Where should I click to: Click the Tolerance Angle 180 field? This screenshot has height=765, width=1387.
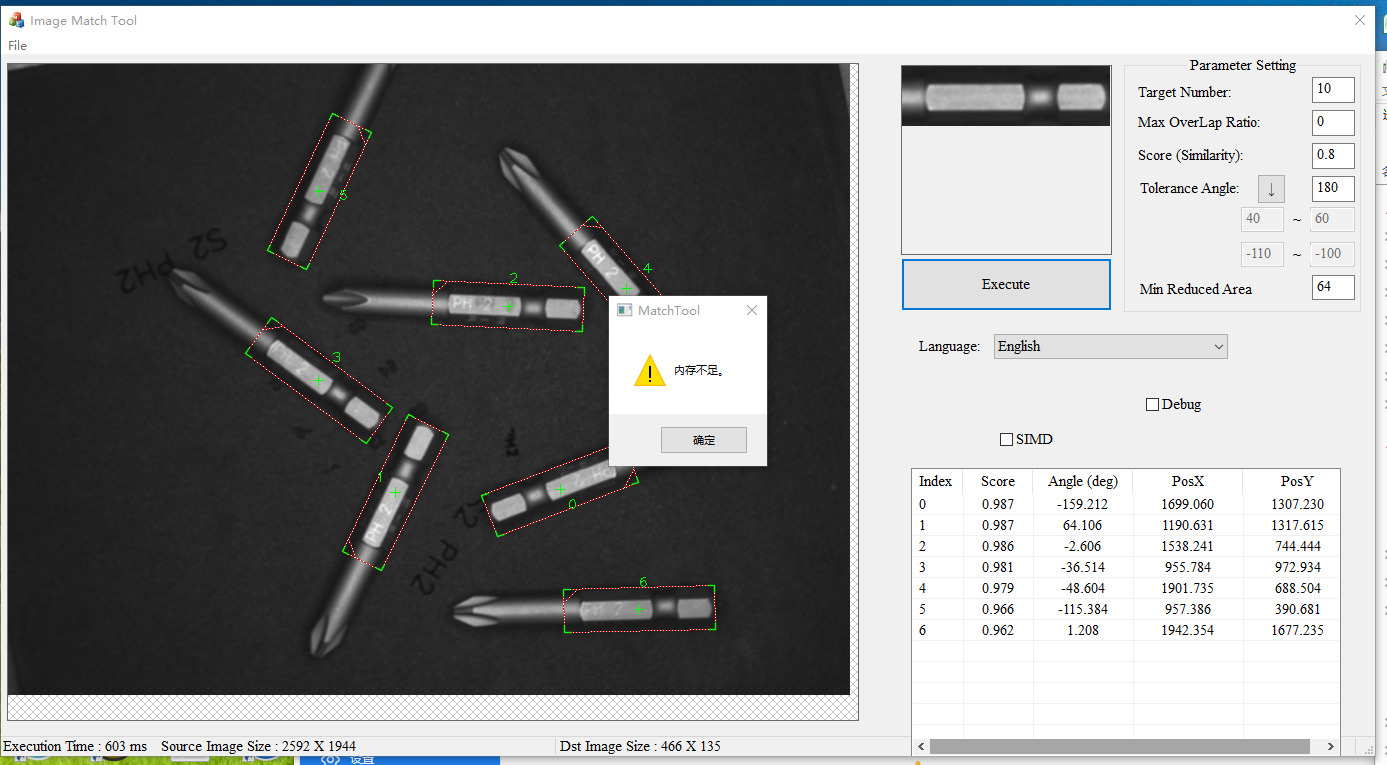click(x=1333, y=188)
